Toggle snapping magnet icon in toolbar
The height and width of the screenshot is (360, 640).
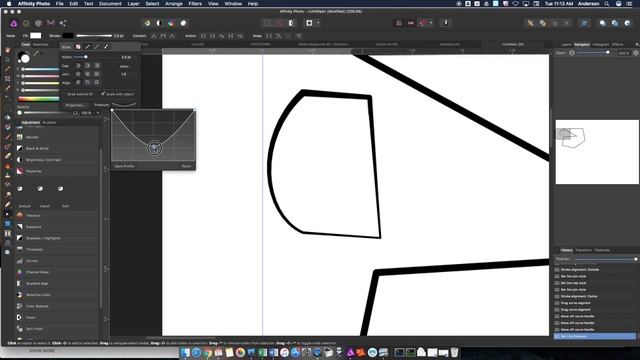click(x=423, y=23)
